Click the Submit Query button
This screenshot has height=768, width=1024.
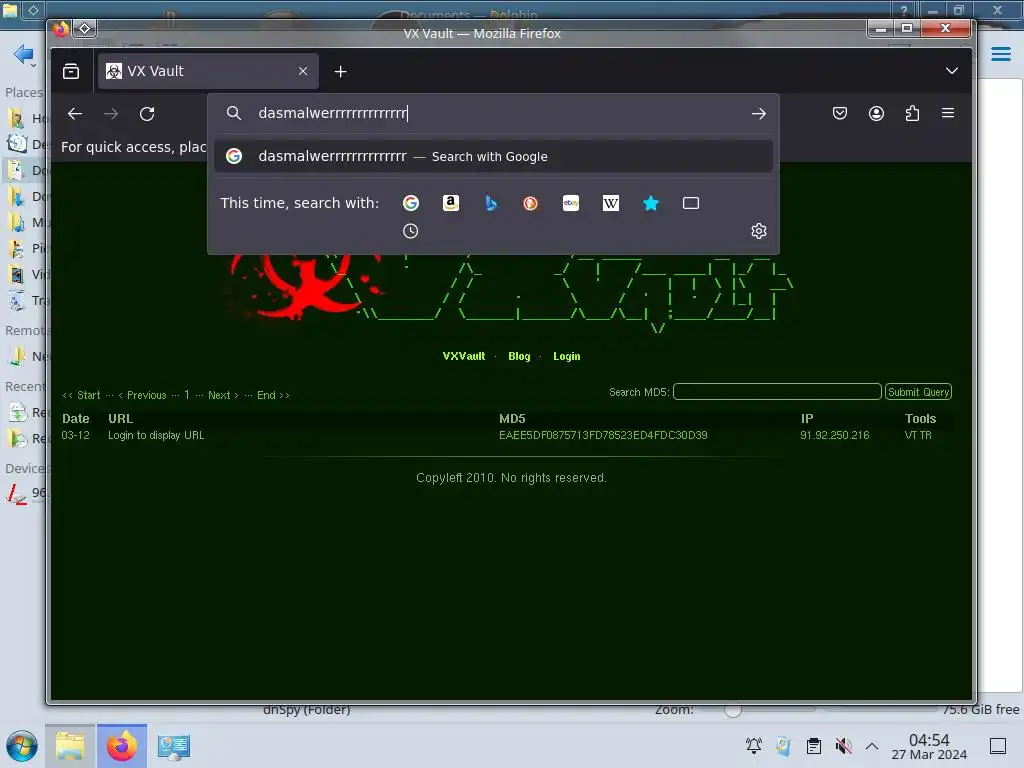pyautogui.click(x=918, y=392)
